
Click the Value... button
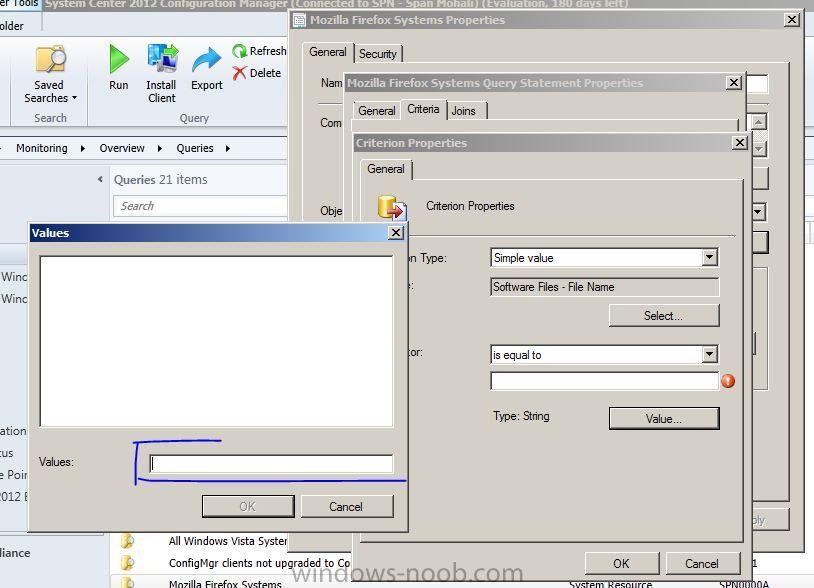663,418
